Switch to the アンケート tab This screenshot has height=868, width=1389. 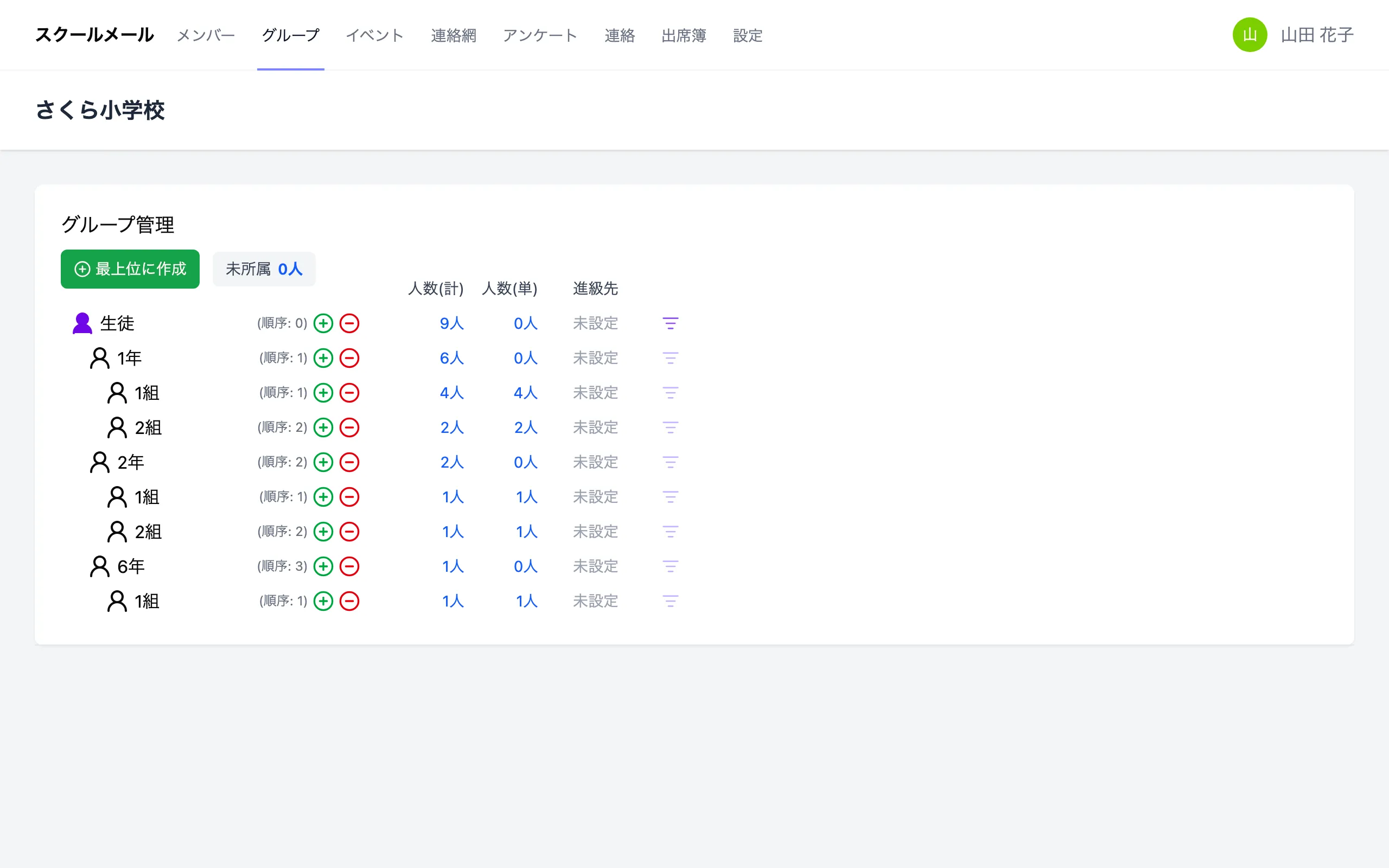click(x=540, y=35)
